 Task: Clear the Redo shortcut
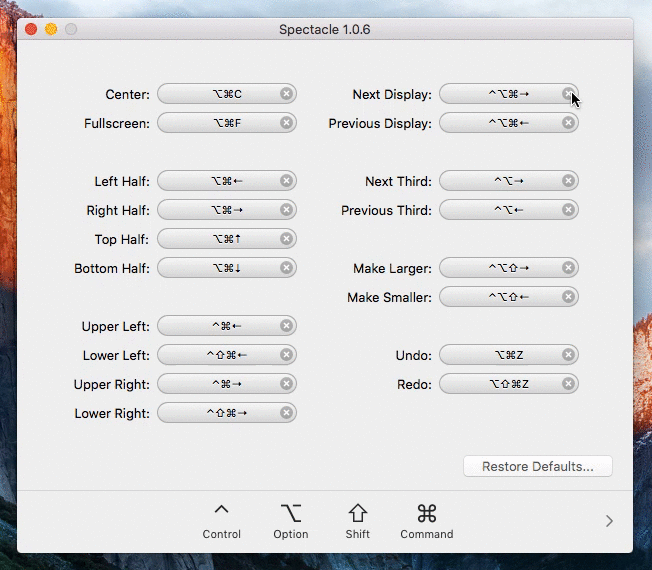click(568, 384)
